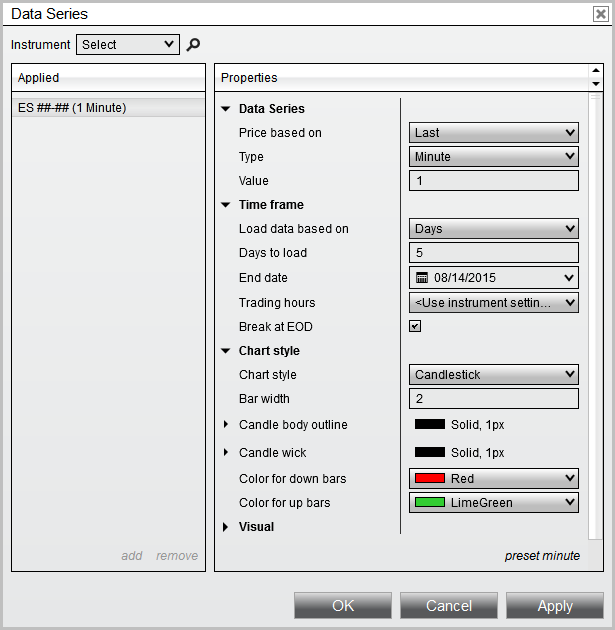Click the Days to load field
The height and width of the screenshot is (630, 615).
494,253
